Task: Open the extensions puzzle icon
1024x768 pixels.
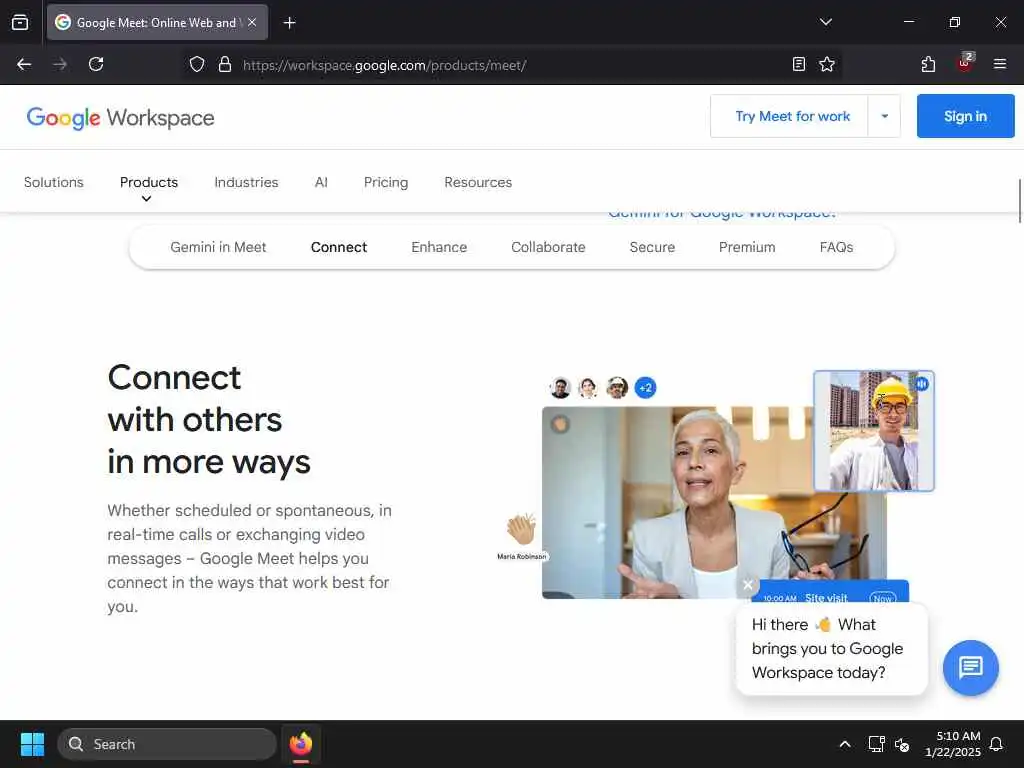Action: (928, 64)
